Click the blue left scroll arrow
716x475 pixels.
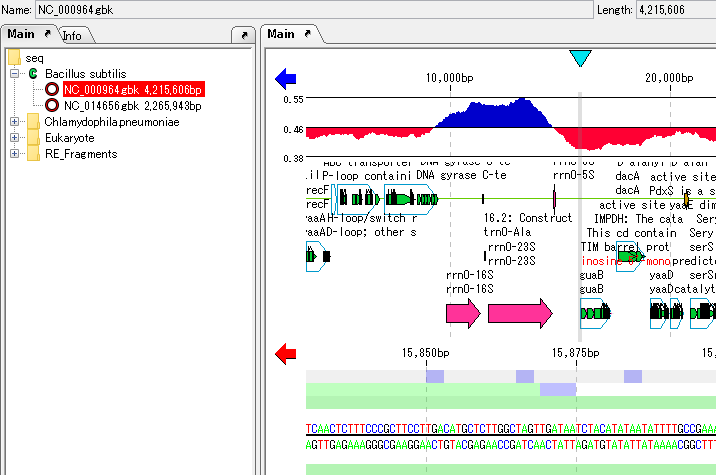coord(286,79)
